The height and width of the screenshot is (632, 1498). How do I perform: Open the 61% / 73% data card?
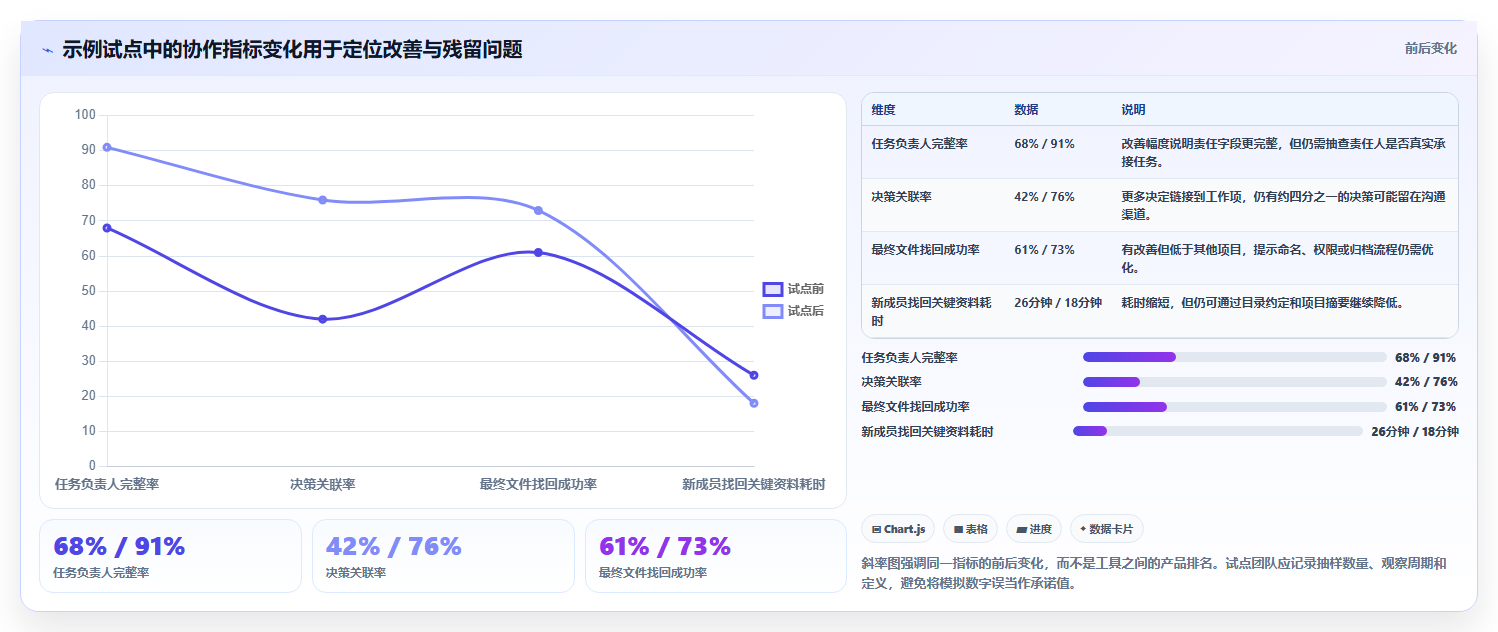pyautogui.click(x=716, y=556)
